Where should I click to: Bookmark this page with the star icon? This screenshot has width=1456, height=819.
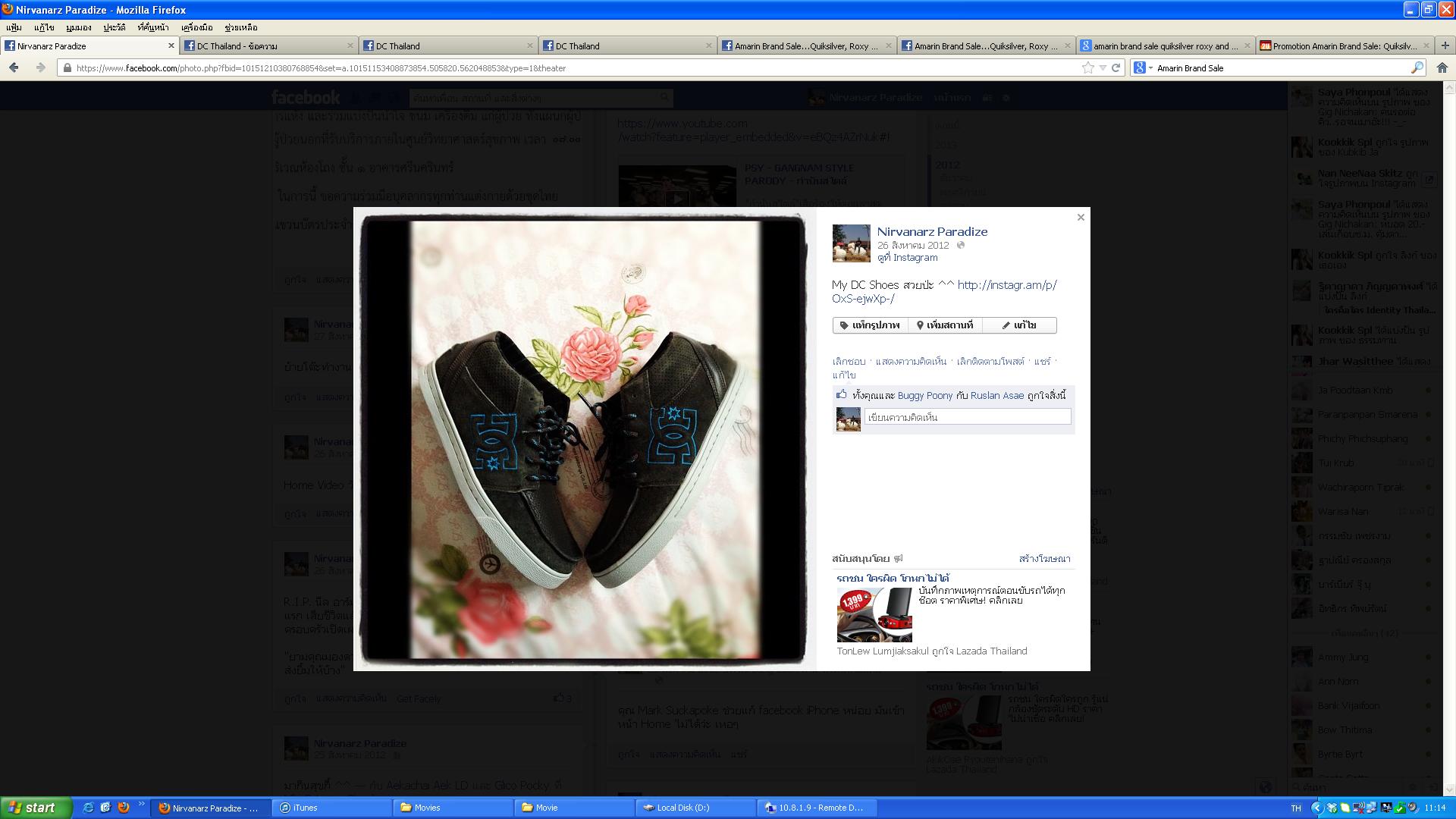point(1088,68)
